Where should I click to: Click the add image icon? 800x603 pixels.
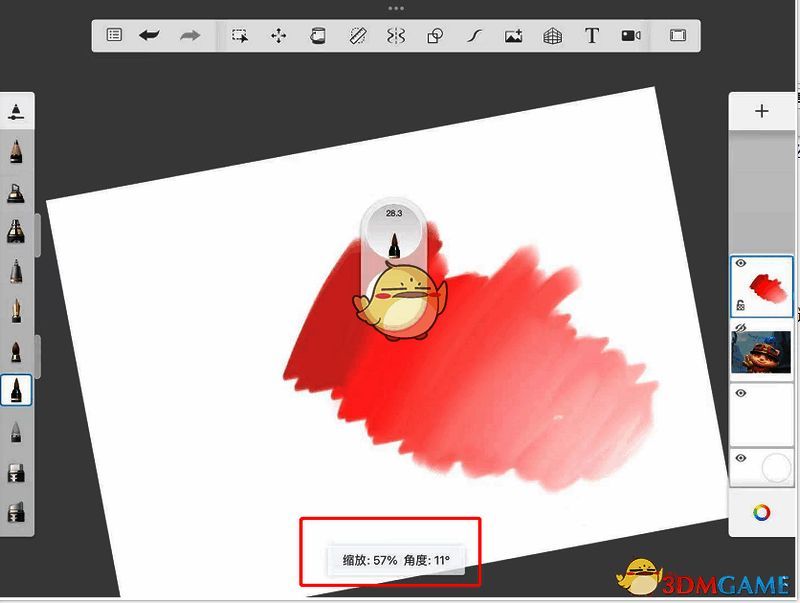click(513, 34)
